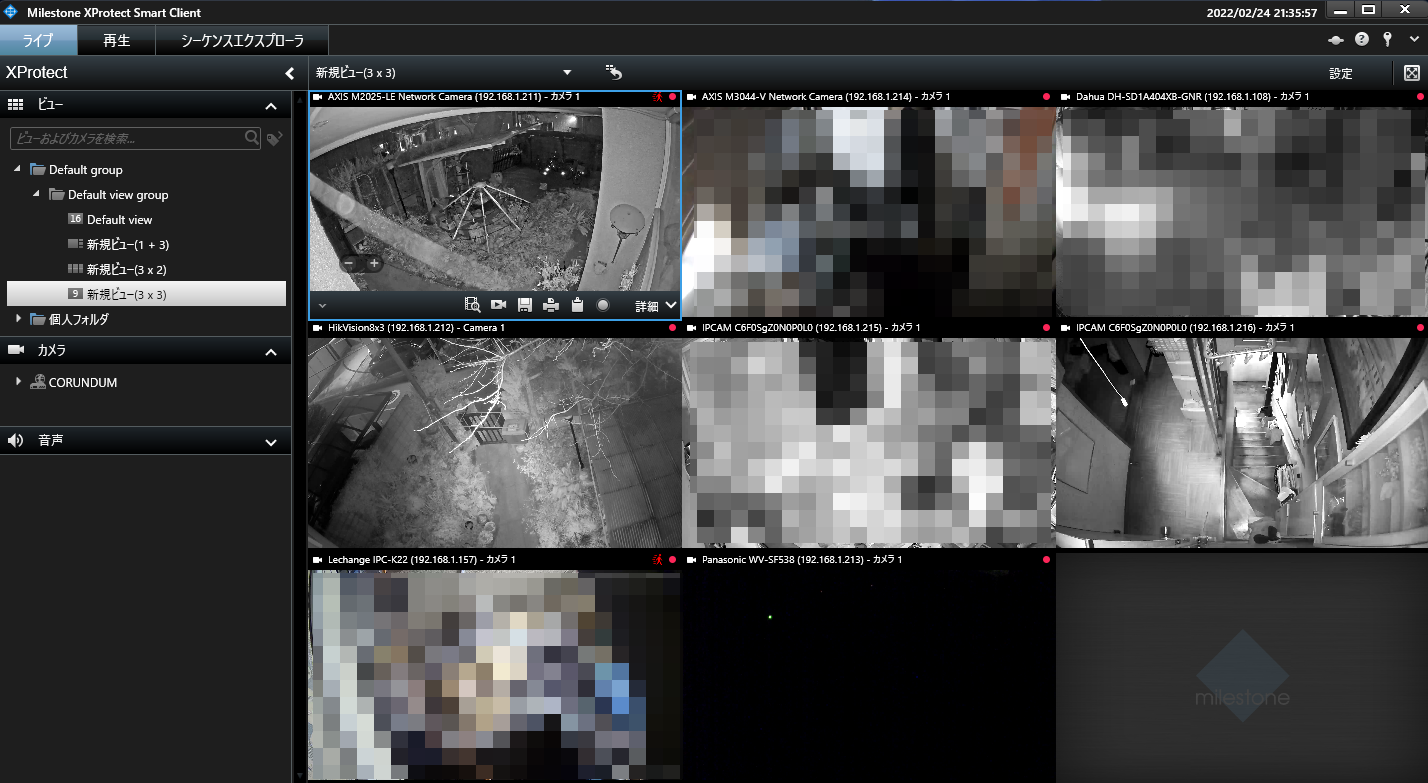Open the 詳細 details dropdown in camera toolbar
This screenshot has width=1428, height=783.
point(656,305)
